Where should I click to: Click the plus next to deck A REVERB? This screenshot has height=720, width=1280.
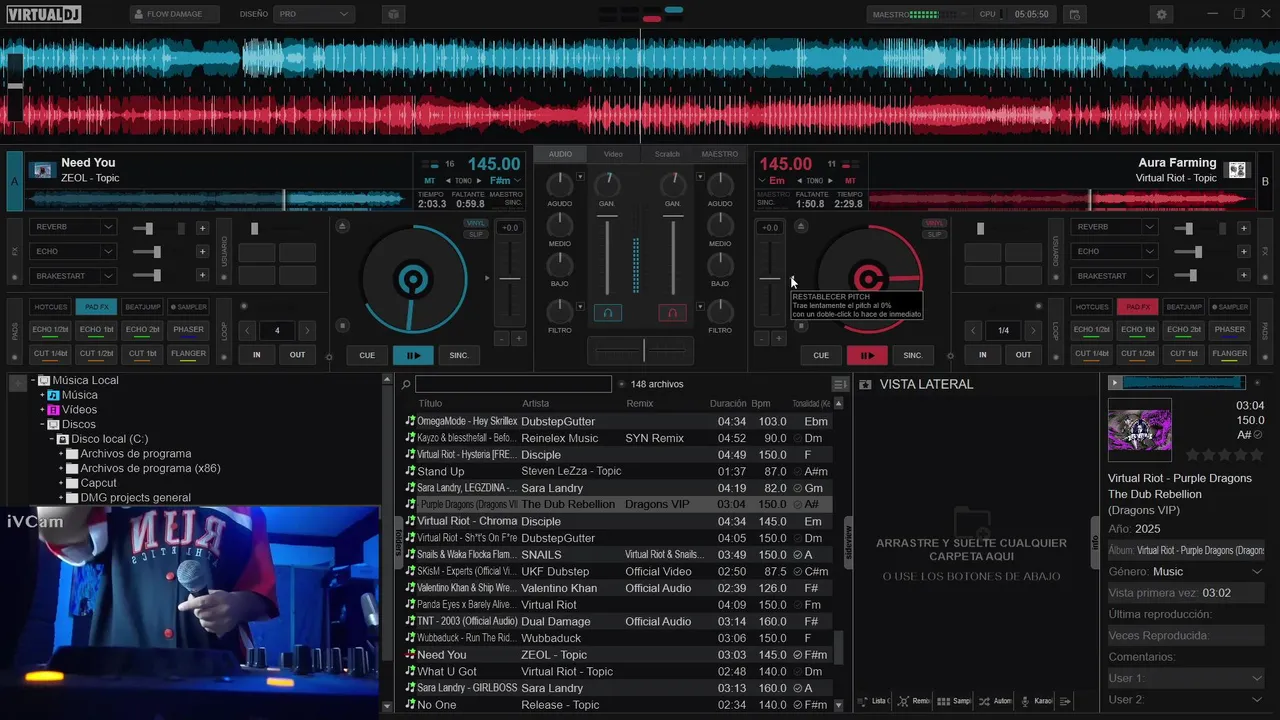coord(202,228)
